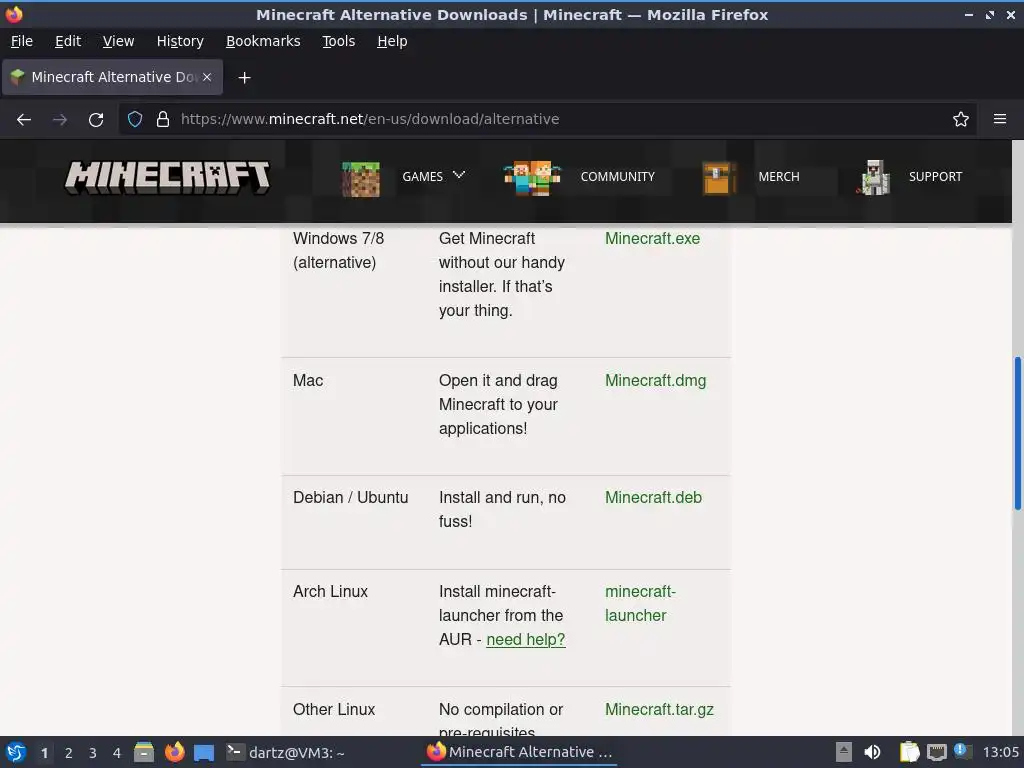Click the 'Arch Linux' table cell
Viewport: 1024px width, 768px height.
click(x=330, y=592)
